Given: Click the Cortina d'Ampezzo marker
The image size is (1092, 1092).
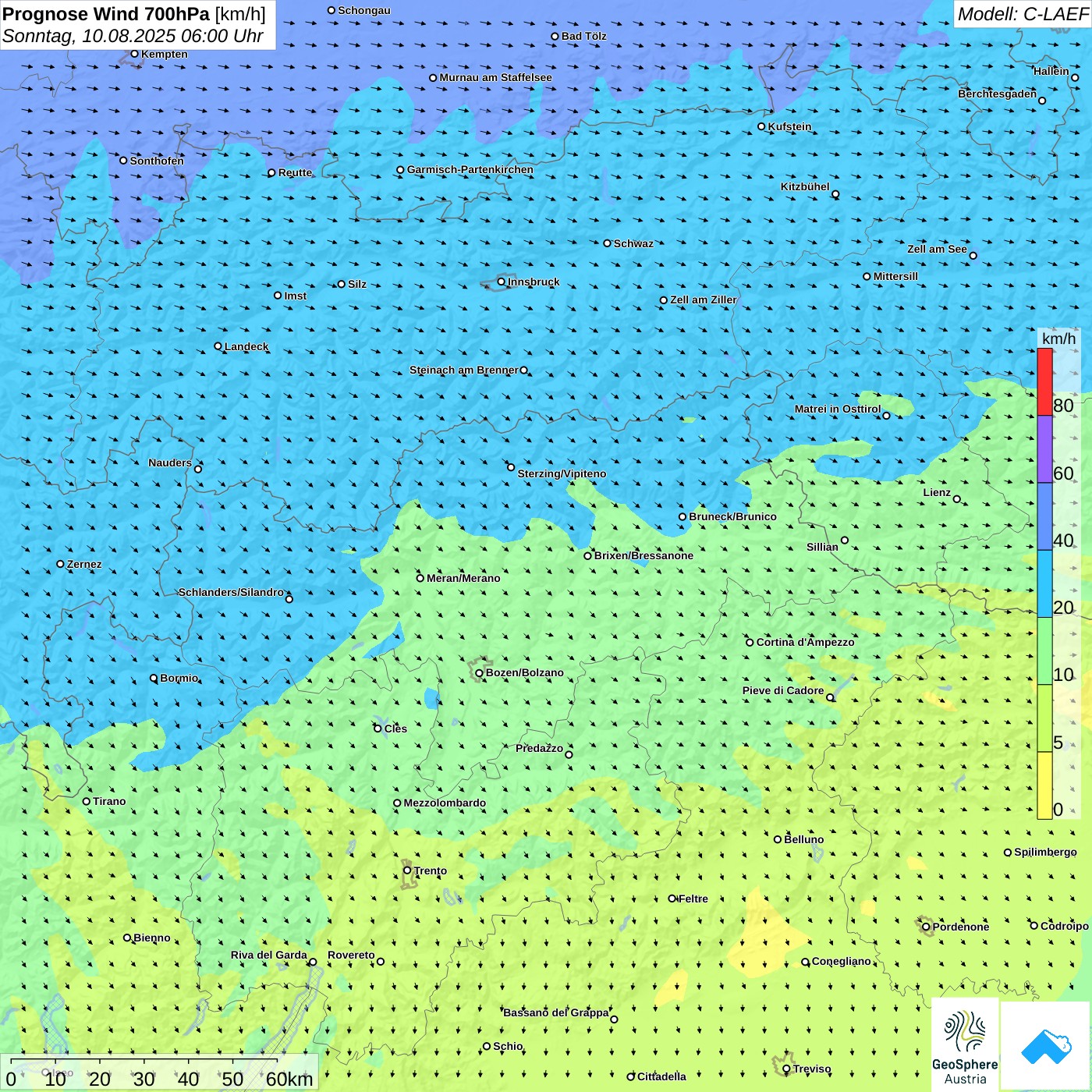Looking at the screenshot, I should coord(750,642).
